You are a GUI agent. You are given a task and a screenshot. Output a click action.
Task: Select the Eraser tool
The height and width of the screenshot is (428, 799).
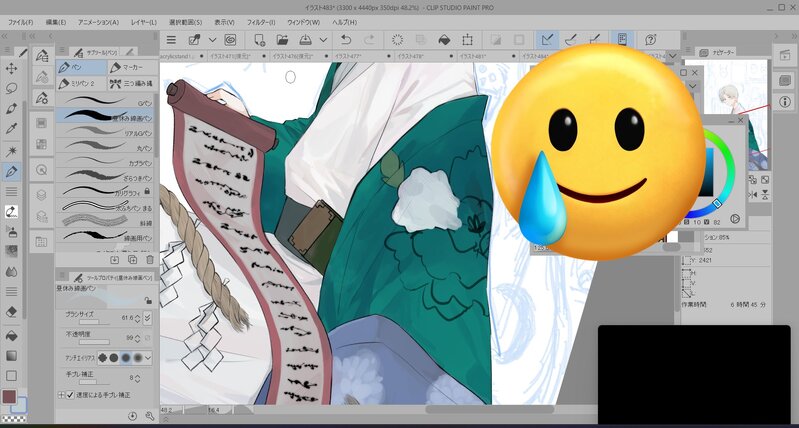[12, 311]
